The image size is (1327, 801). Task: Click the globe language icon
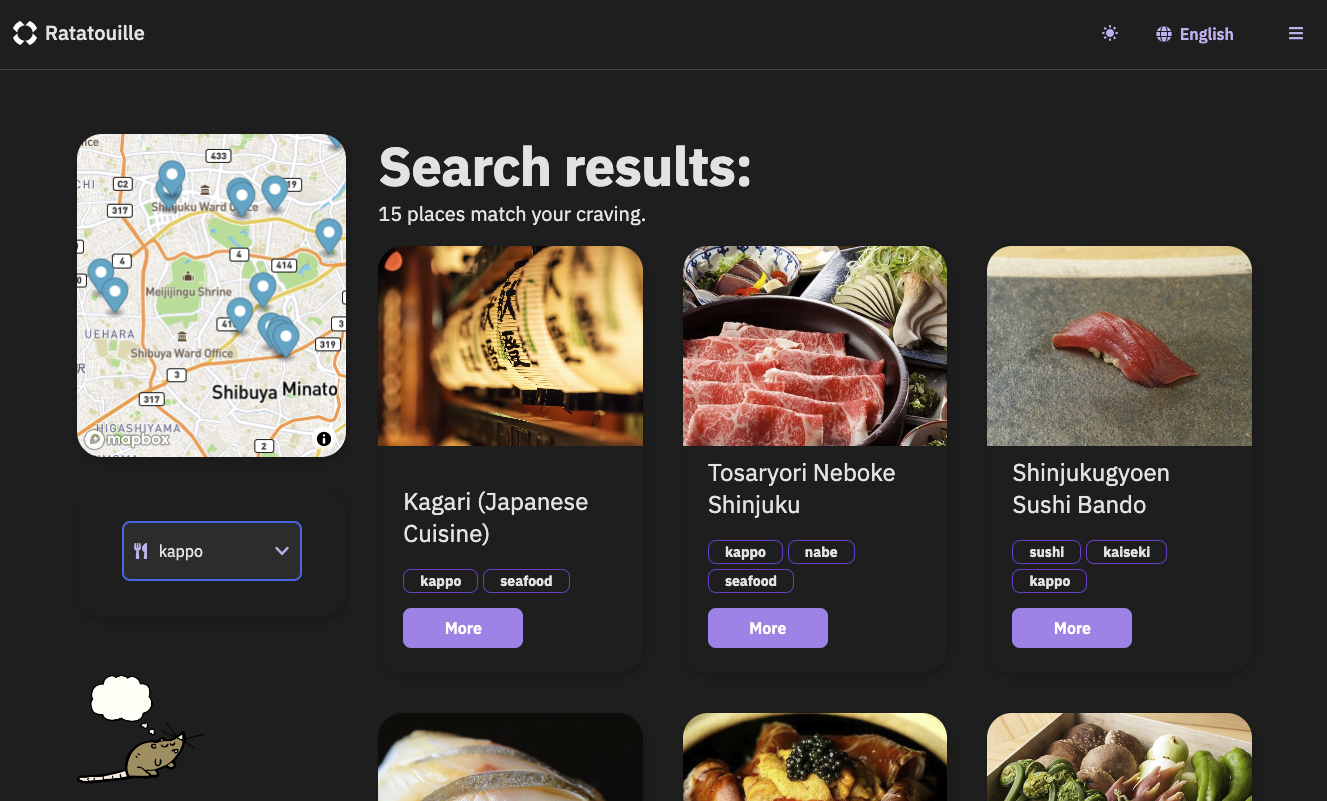(1163, 33)
